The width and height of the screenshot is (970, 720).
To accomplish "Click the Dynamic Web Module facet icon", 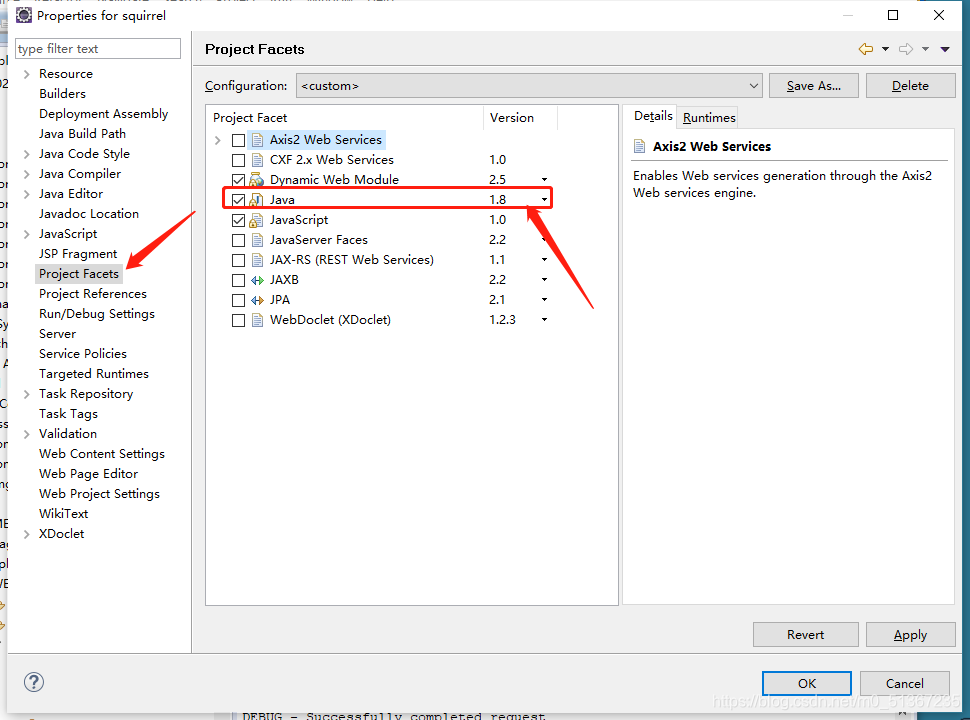I will pos(256,180).
